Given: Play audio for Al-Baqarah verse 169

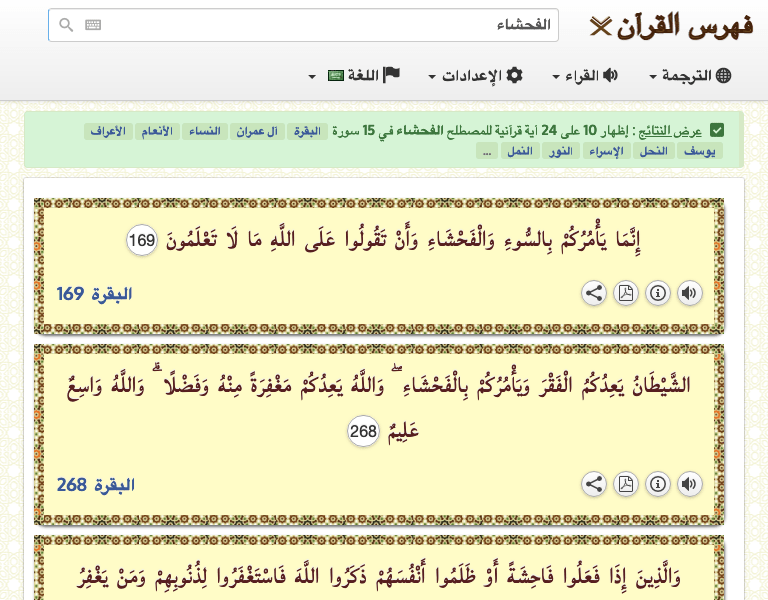Looking at the screenshot, I should pyautogui.click(x=689, y=293).
